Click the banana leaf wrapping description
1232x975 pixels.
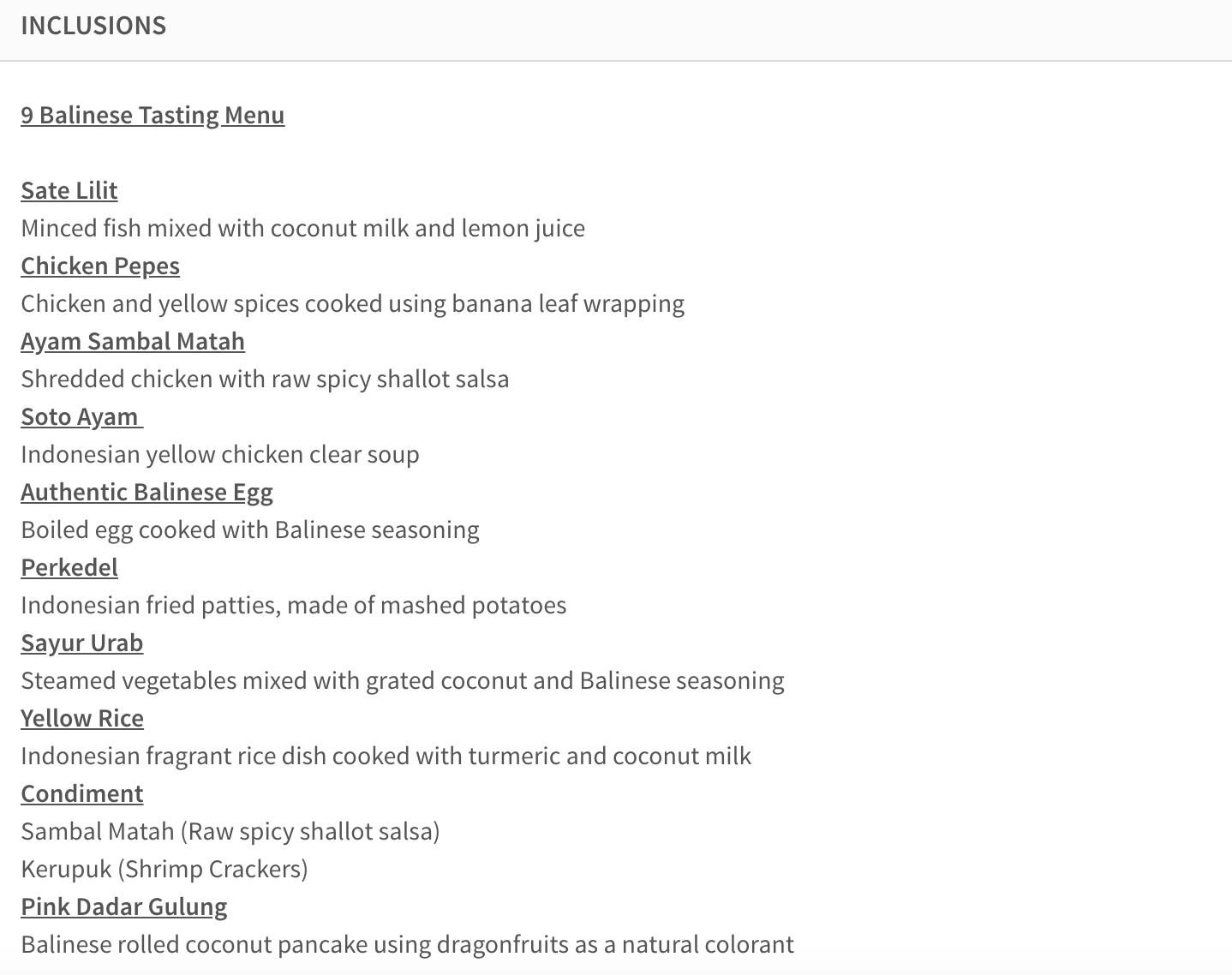click(352, 303)
